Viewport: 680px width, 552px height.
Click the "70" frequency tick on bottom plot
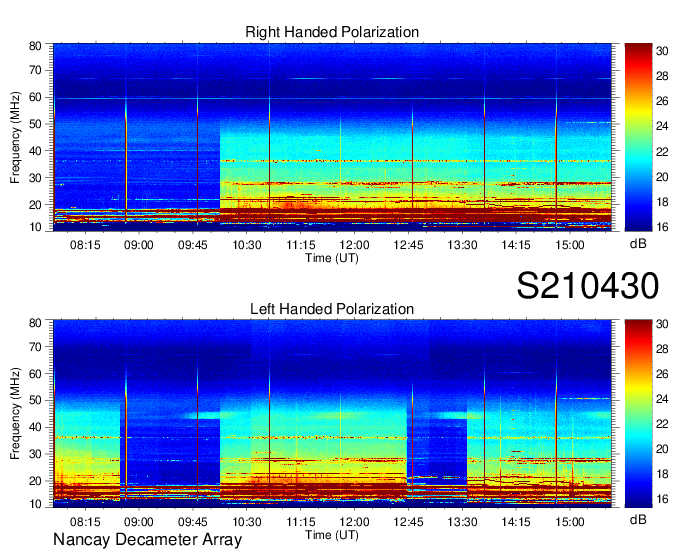(x=35, y=347)
